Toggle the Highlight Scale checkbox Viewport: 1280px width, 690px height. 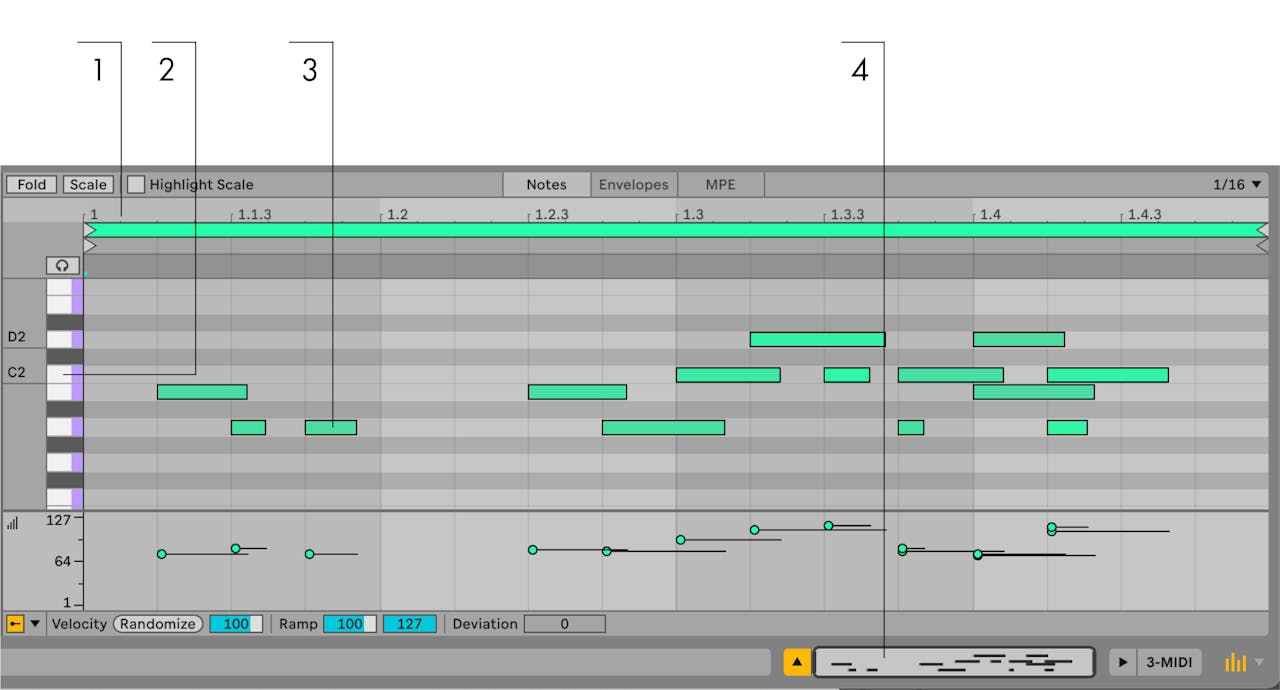tap(136, 184)
